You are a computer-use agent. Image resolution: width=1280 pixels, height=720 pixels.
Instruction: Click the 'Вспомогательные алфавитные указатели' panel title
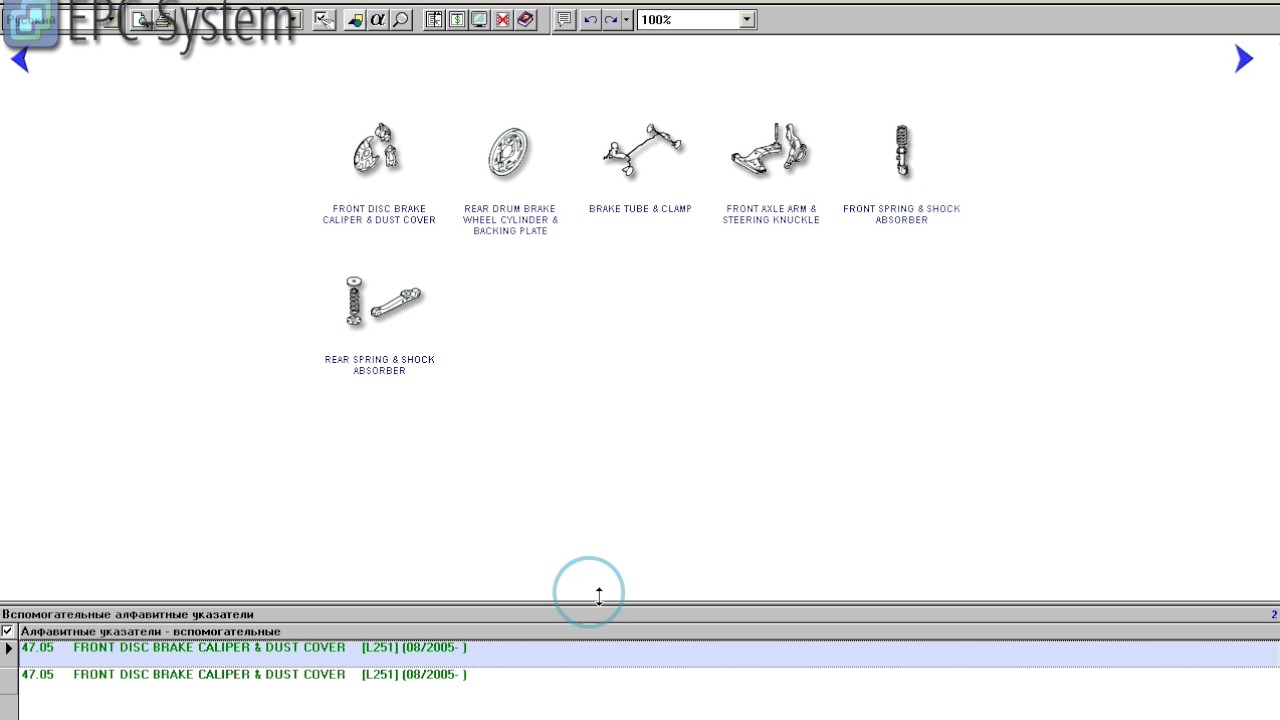click(x=128, y=615)
